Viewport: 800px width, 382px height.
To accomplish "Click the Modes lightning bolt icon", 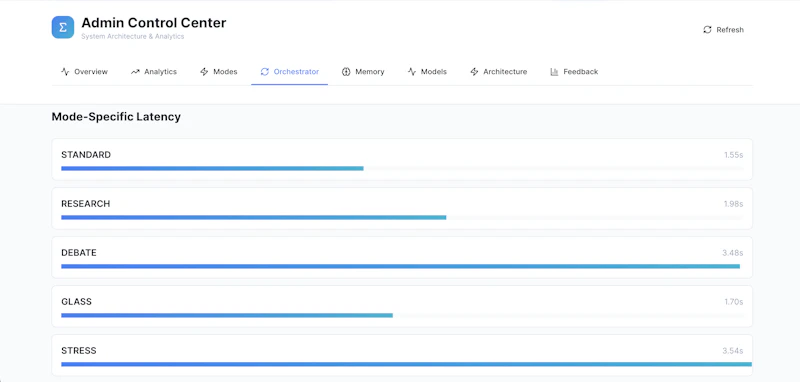I will point(204,71).
